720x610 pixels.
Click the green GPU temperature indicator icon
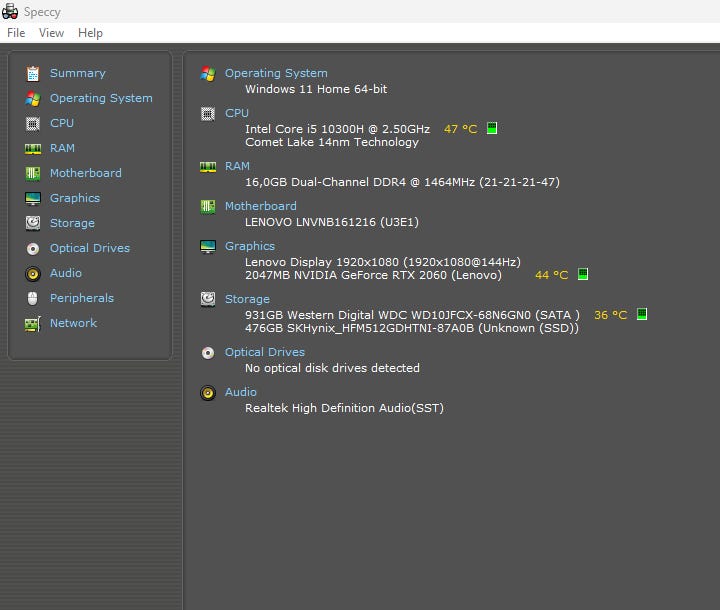[583, 274]
